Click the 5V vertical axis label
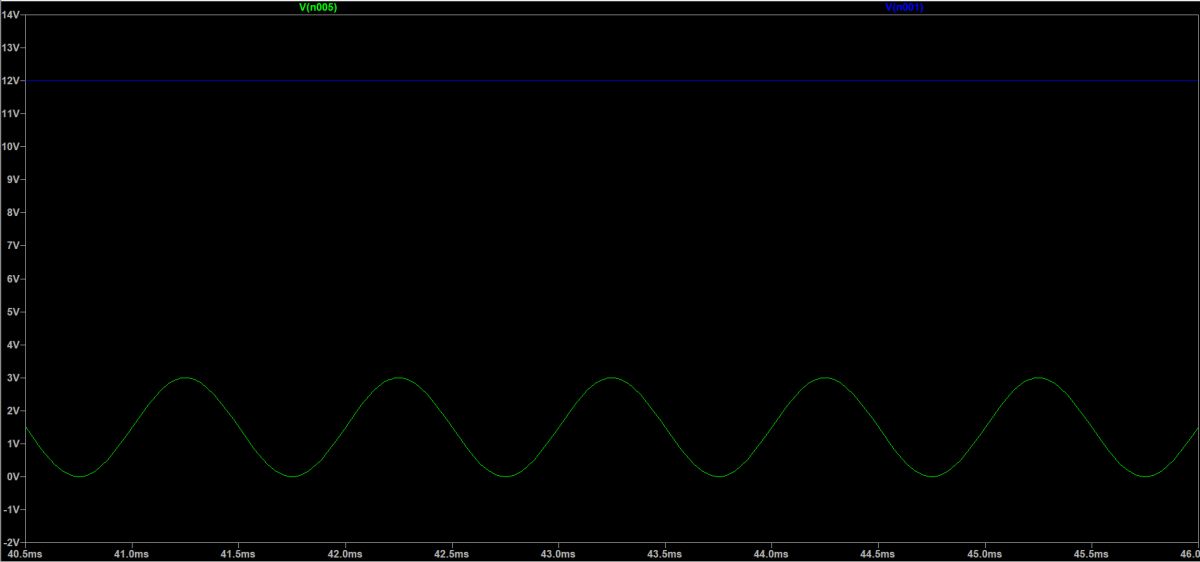 (x=12, y=311)
